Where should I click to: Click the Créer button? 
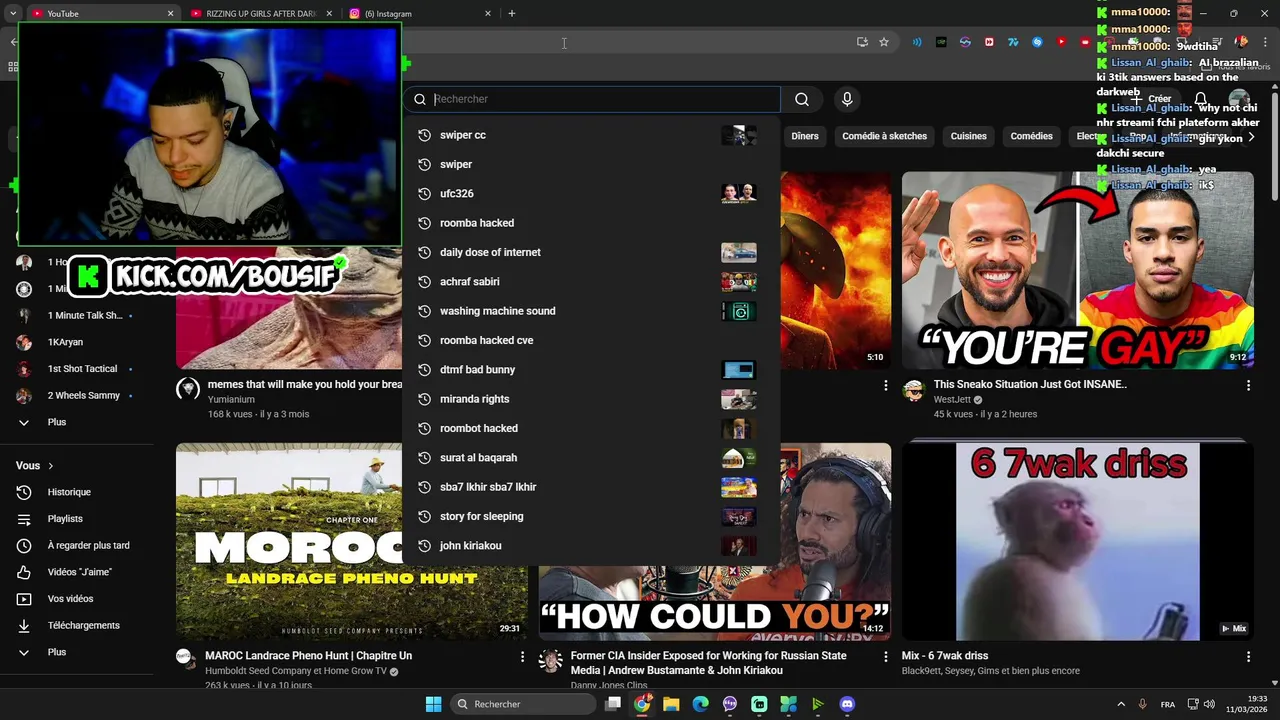(1151, 99)
